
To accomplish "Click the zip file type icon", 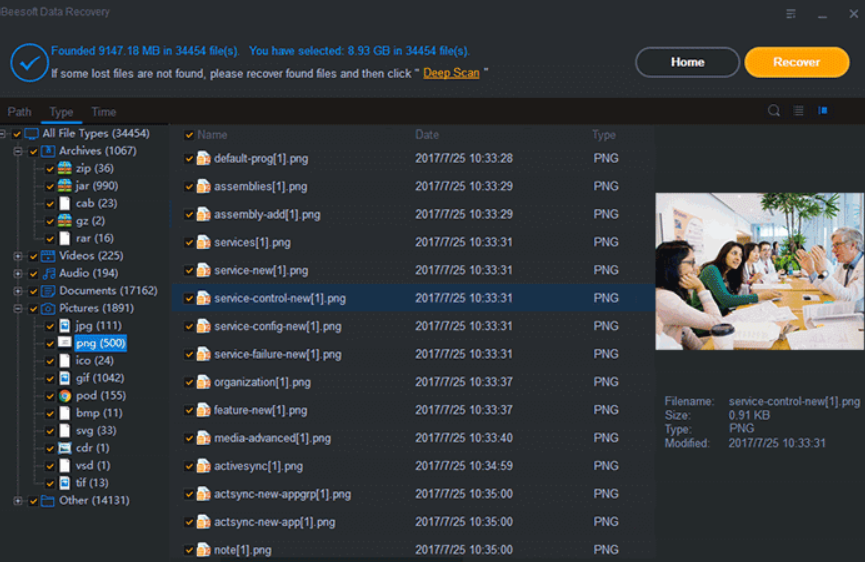I will [65, 168].
